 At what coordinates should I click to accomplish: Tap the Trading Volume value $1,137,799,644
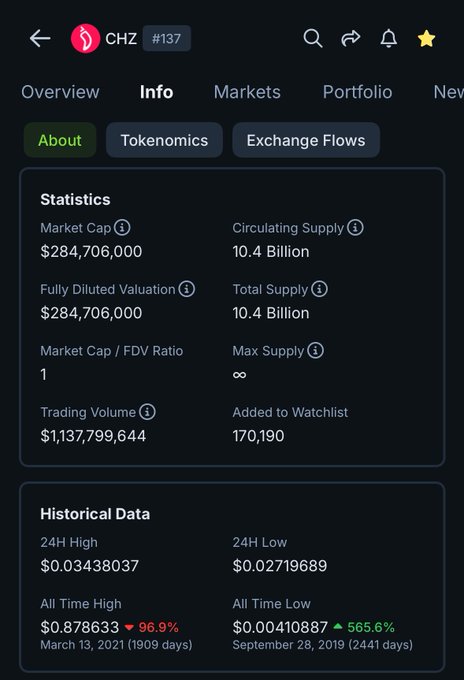click(x=93, y=436)
